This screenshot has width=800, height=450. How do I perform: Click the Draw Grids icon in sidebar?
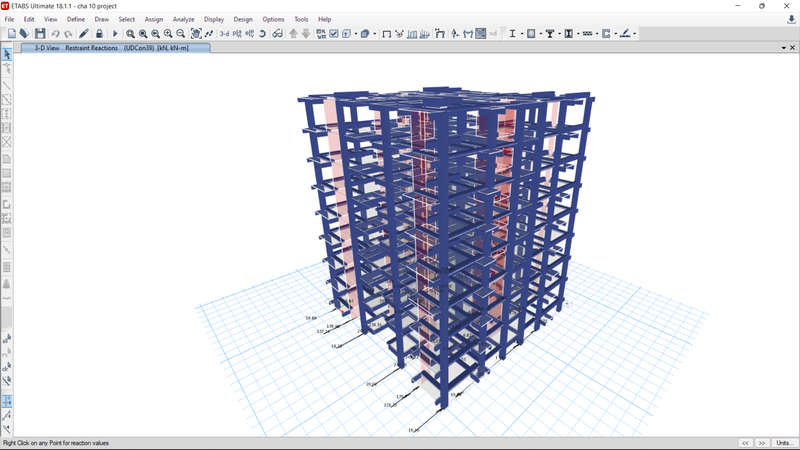(7, 267)
